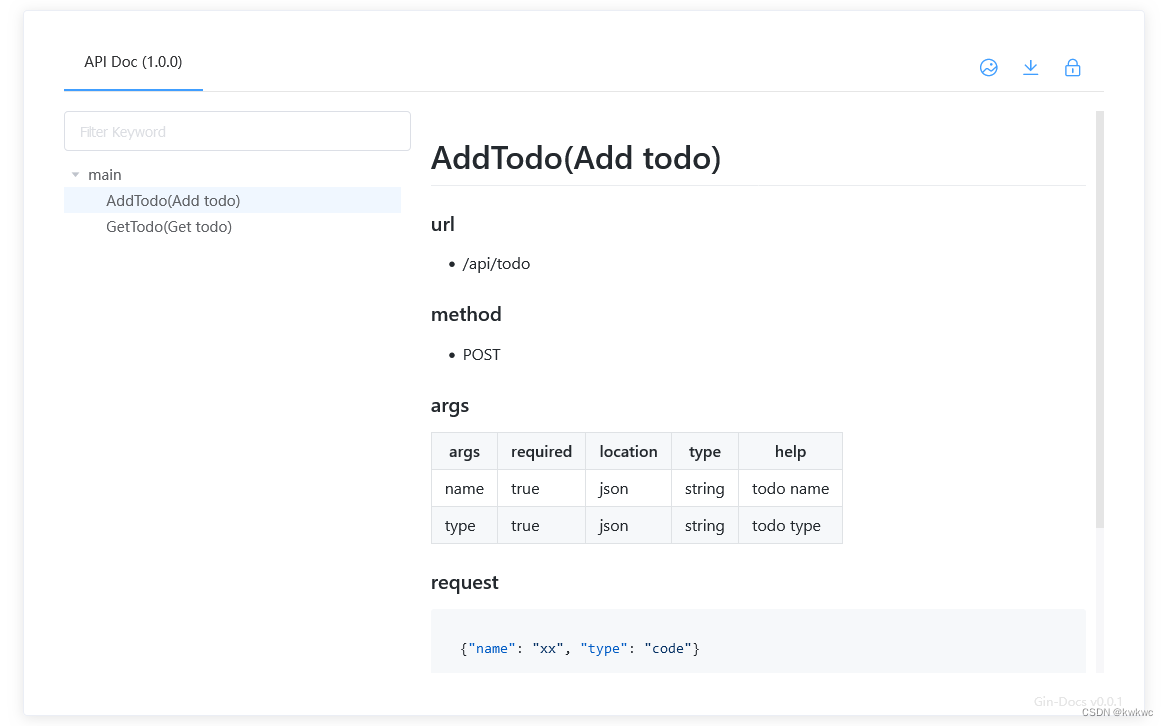Screen dimensions: 1168x726
Task: Click the json location in name row
Action: click(x=629, y=488)
